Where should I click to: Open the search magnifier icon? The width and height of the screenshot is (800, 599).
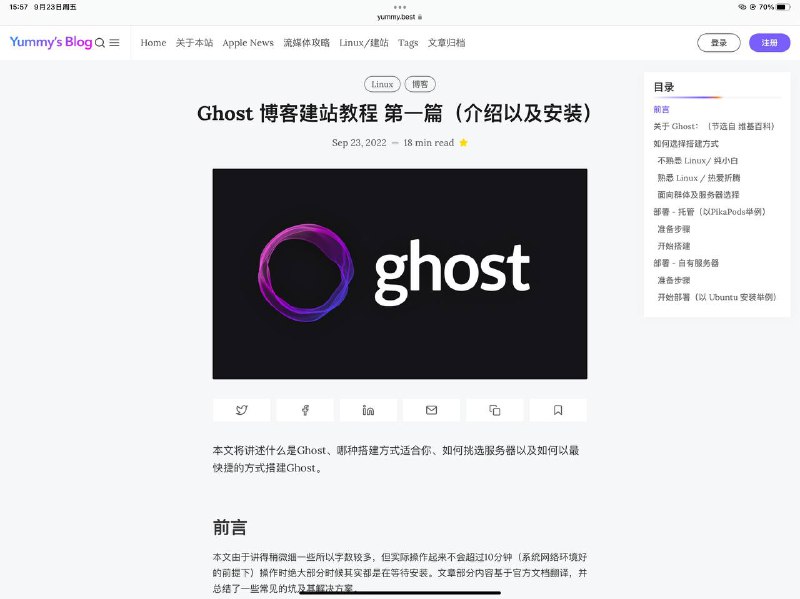coord(100,43)
